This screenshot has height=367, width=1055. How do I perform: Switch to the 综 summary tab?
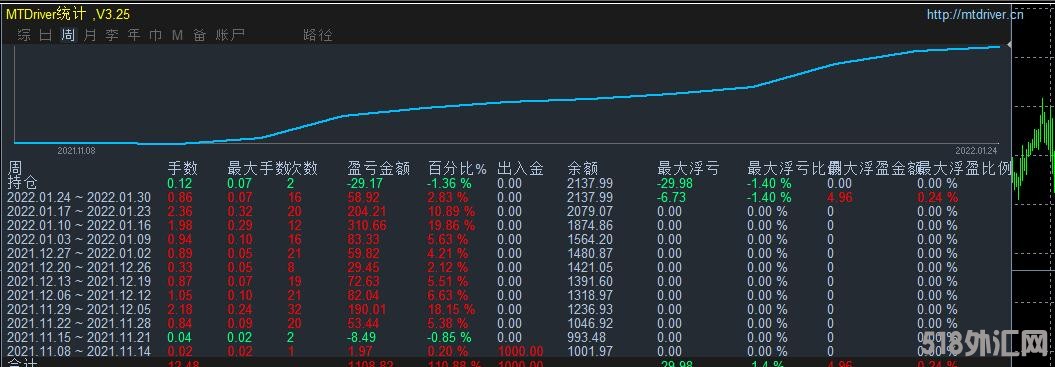[x=24, y=35]
